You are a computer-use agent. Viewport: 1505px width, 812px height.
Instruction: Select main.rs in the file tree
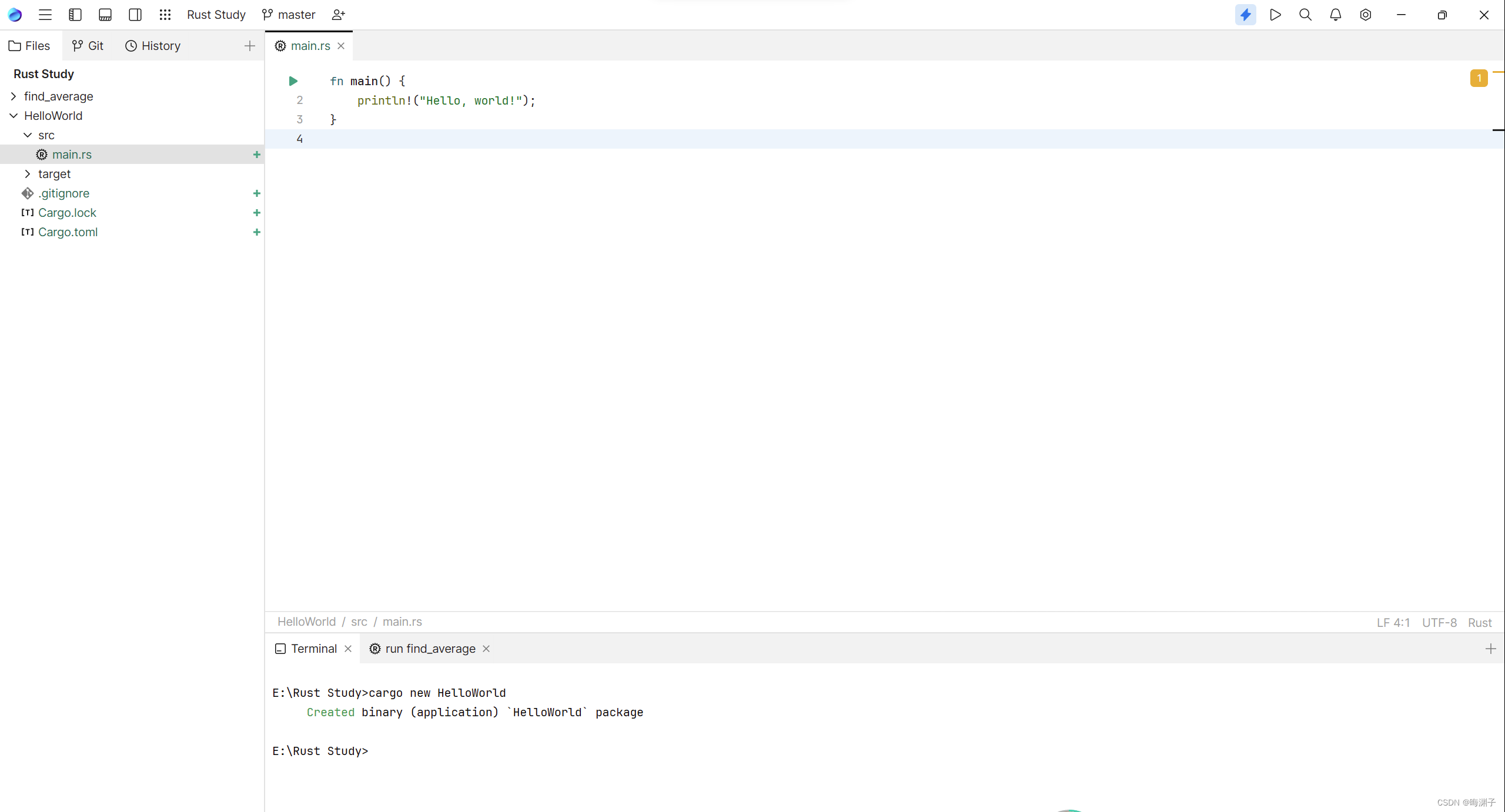click(132, 155)
